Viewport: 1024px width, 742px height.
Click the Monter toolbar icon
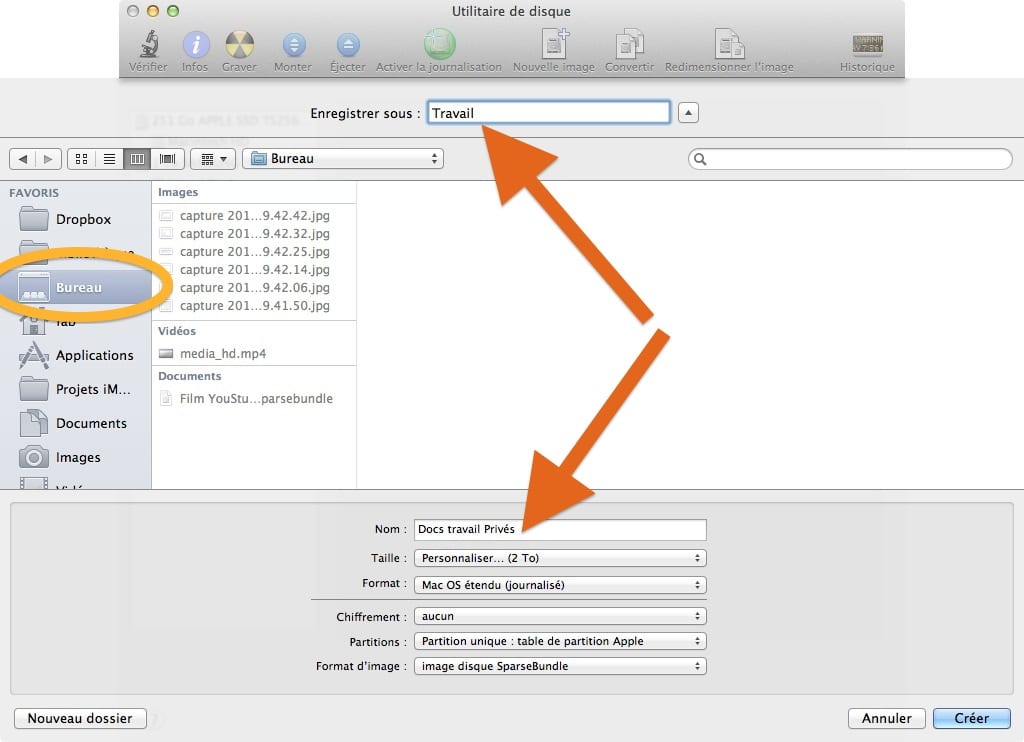294,45
